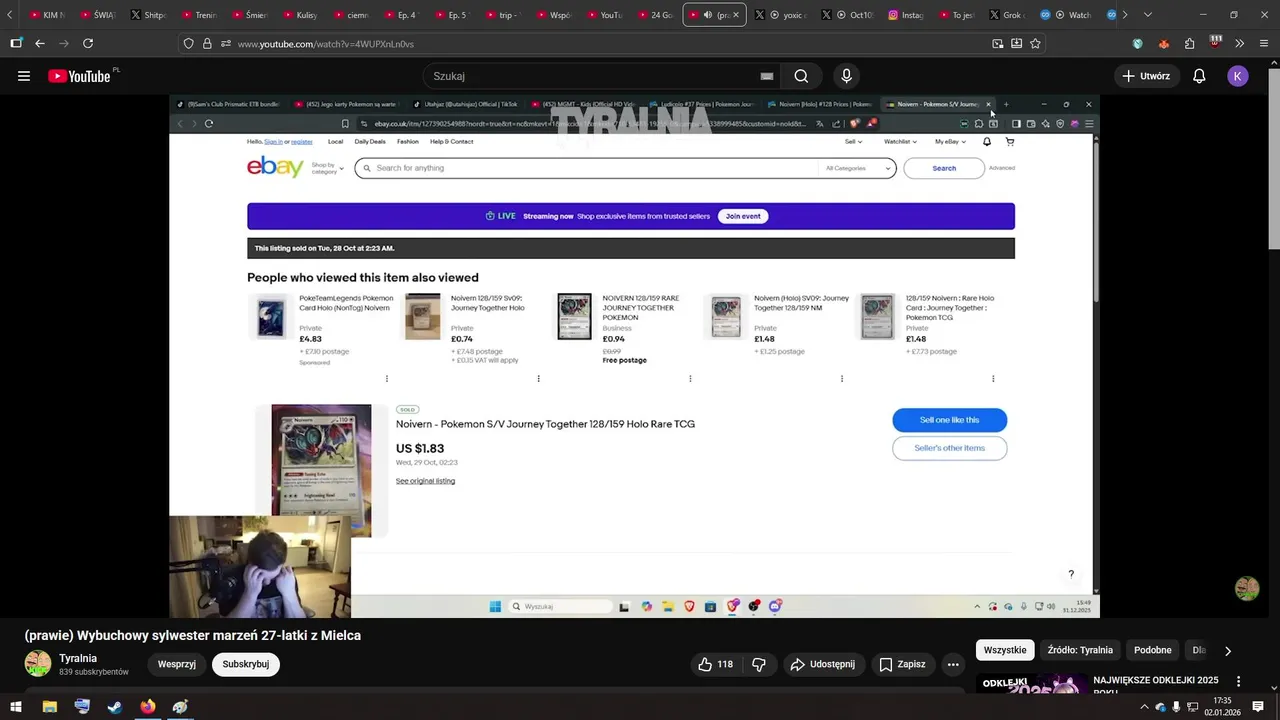Bookmark this page with the star icon
This screenshot has width=1280, height=720.
[1035, 44]
